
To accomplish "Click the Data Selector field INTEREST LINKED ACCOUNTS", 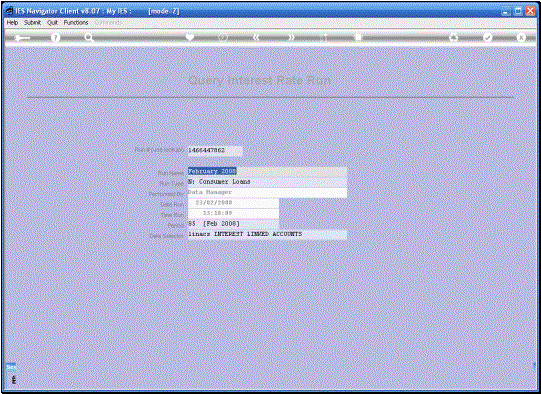I will tap(267, 234).
